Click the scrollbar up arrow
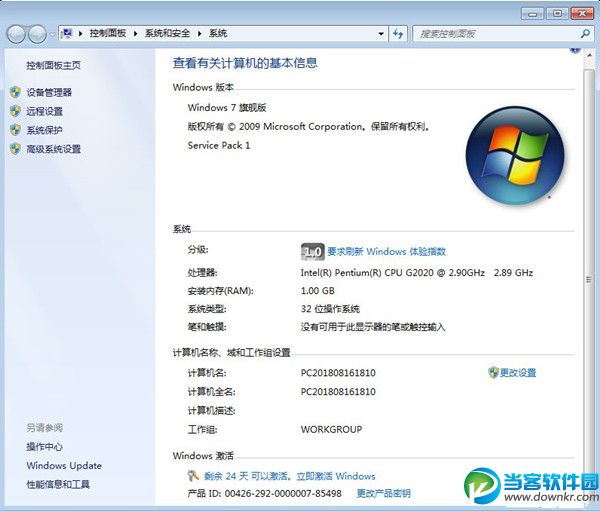The height and width of the screenshot is (511, 600). [x=589, y=56]
